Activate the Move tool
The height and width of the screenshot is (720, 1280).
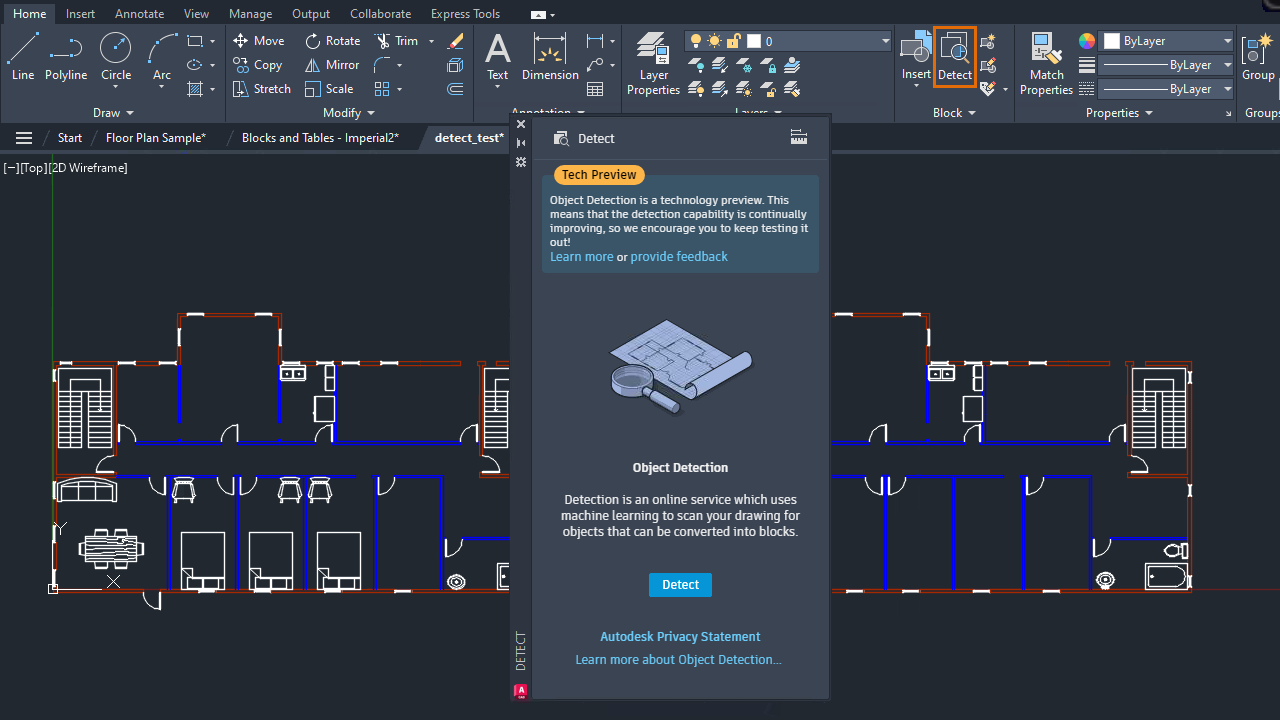(x=259, y=40)
